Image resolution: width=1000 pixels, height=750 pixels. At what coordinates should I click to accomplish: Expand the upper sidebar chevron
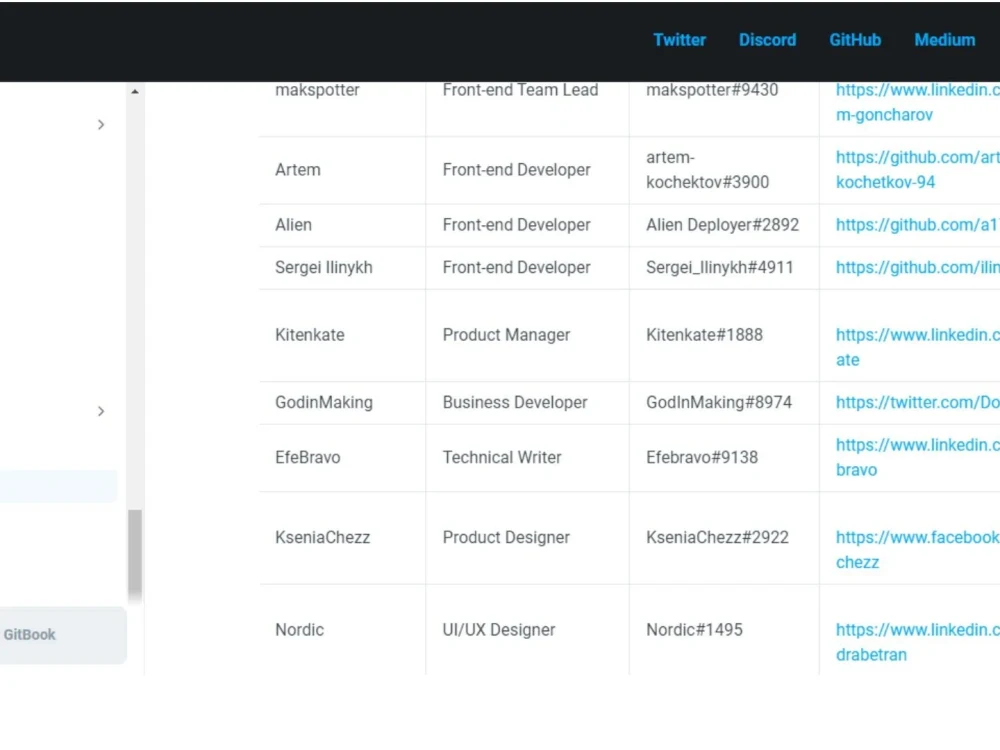[101, 124]
